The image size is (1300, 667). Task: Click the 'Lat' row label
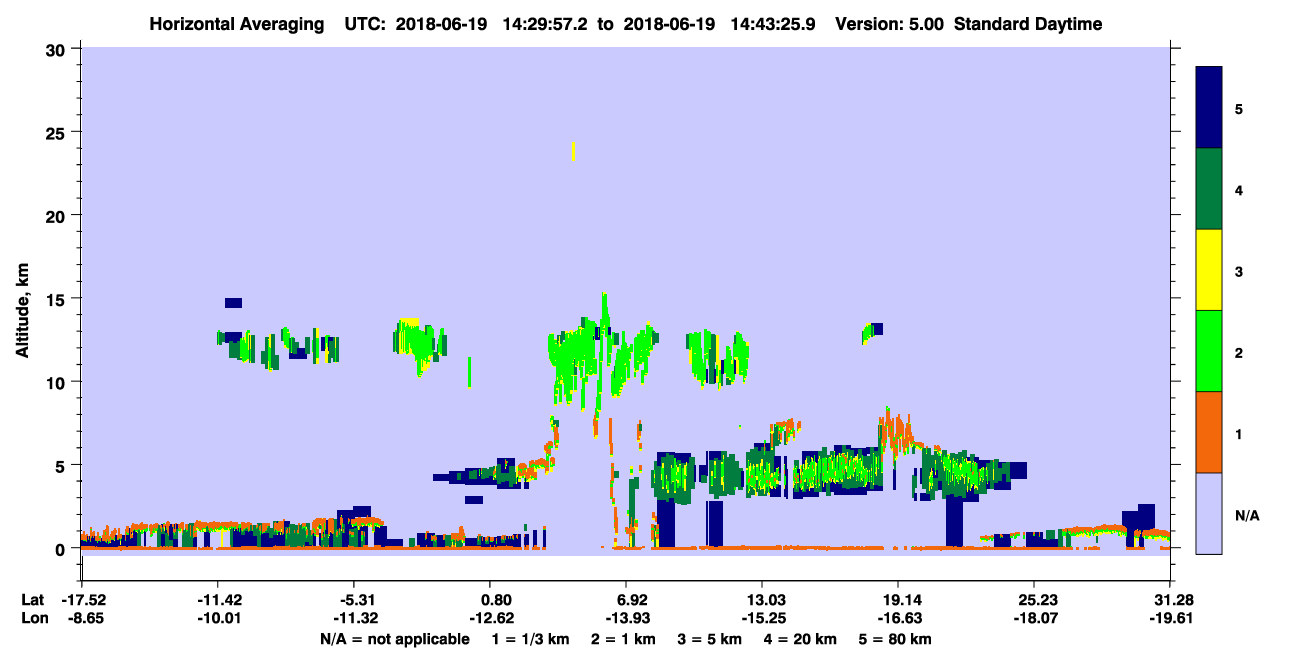[x=33, y=600]
